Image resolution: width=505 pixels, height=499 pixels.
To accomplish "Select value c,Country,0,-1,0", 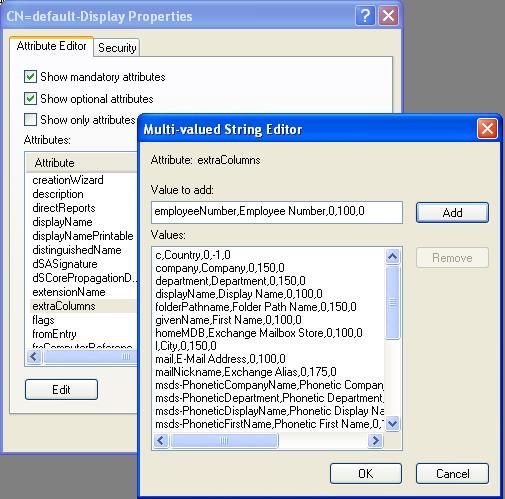I will pyautogui.click(x=193, y=255).
